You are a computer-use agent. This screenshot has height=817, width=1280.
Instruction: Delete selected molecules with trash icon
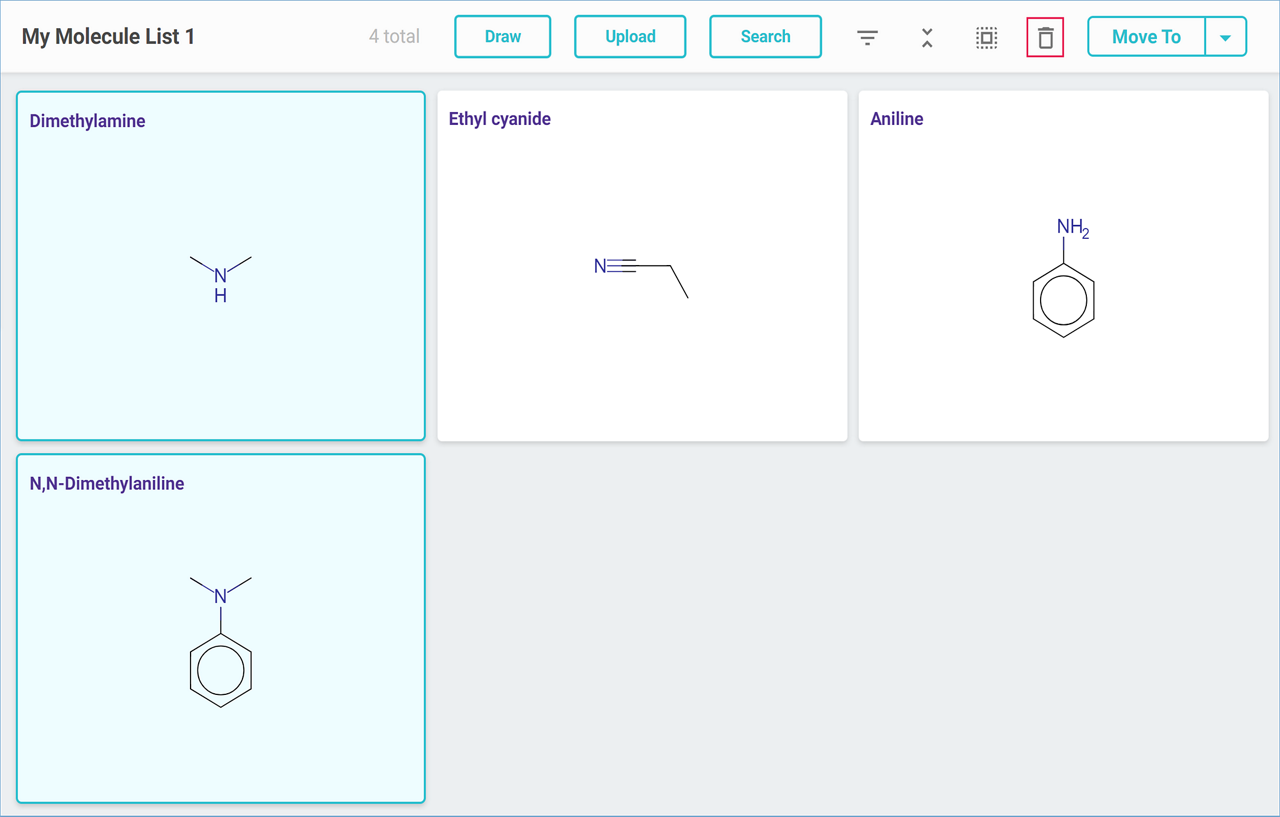(1045, 38)
